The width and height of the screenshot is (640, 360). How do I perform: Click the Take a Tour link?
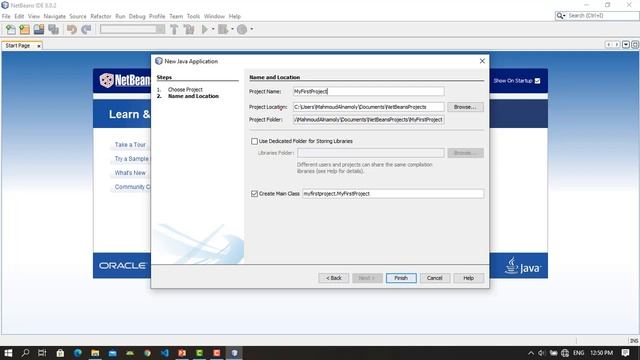coord(130,145)
